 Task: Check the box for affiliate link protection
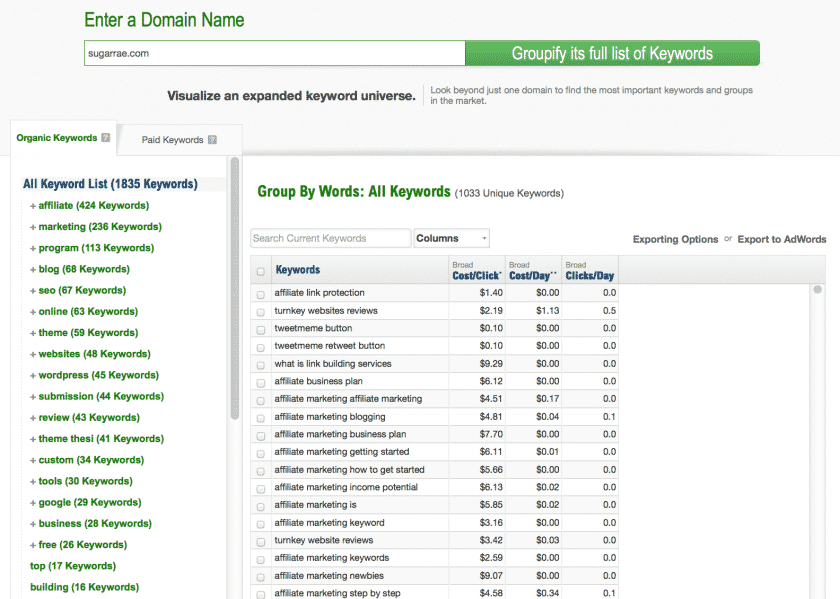tap(261, 295)
